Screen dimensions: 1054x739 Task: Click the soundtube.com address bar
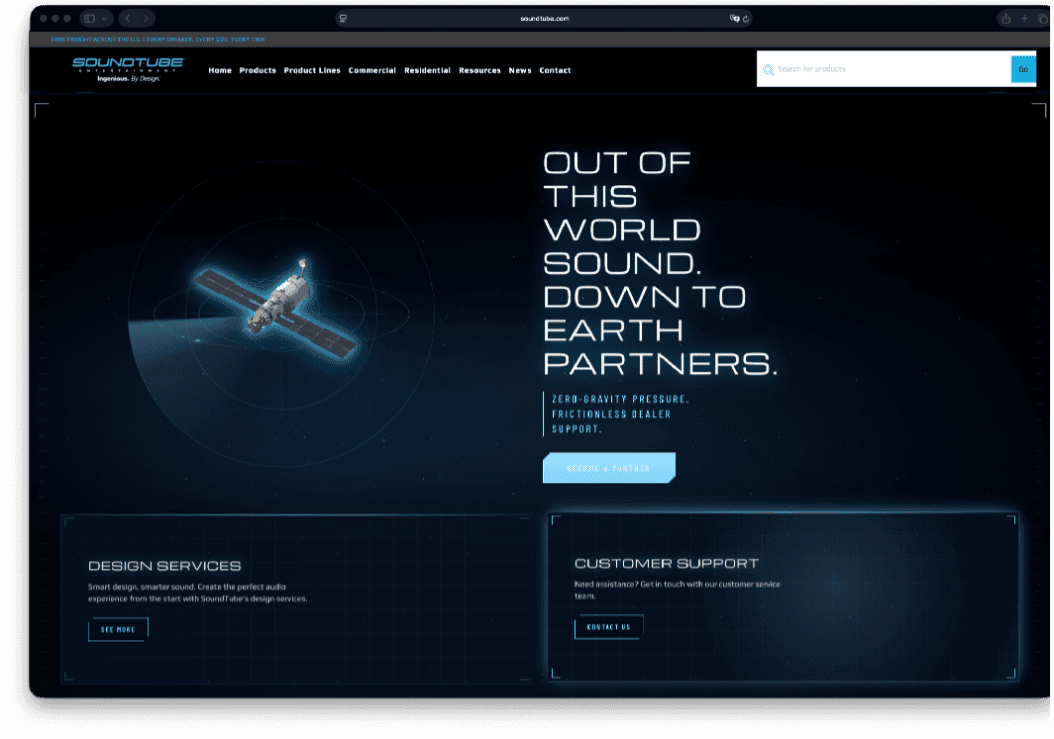click(x=544, y=18)
